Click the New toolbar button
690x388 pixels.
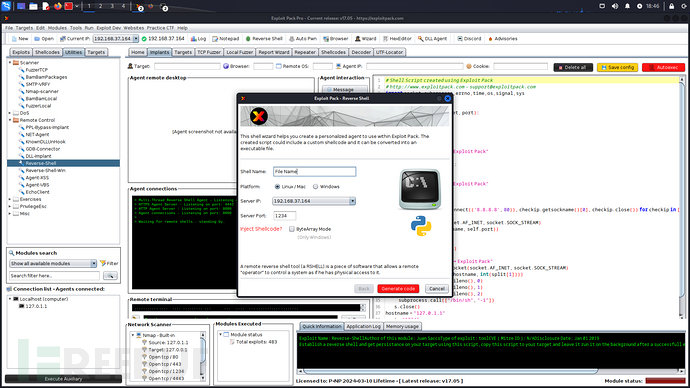tap(20, 39)
